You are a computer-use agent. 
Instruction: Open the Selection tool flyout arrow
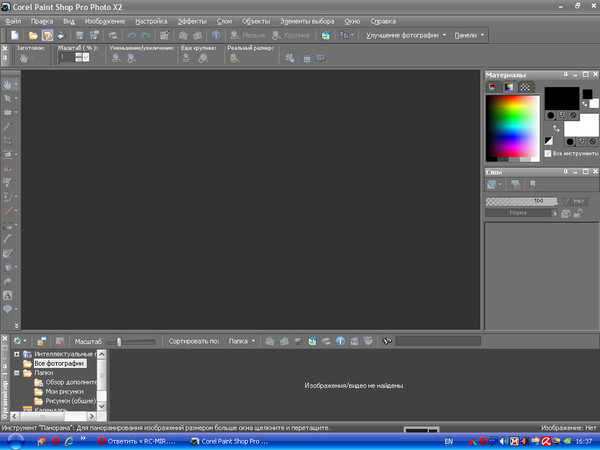point(16,112)
